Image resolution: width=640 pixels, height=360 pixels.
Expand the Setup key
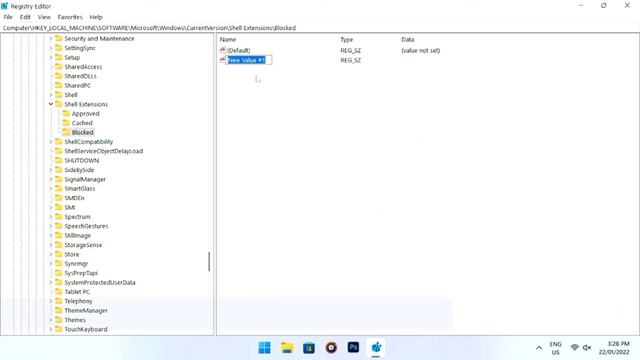[x=51, y=57]
